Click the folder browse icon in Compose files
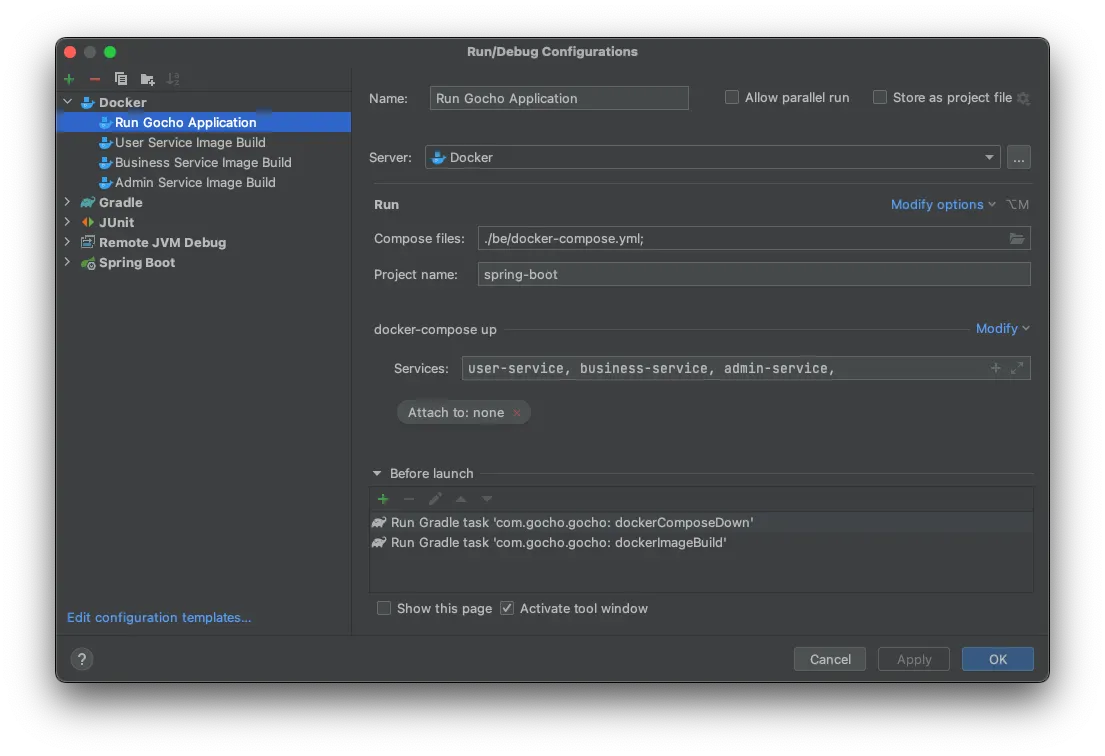This screenshot has height=756, width=1105. (x=1016, y=238)
